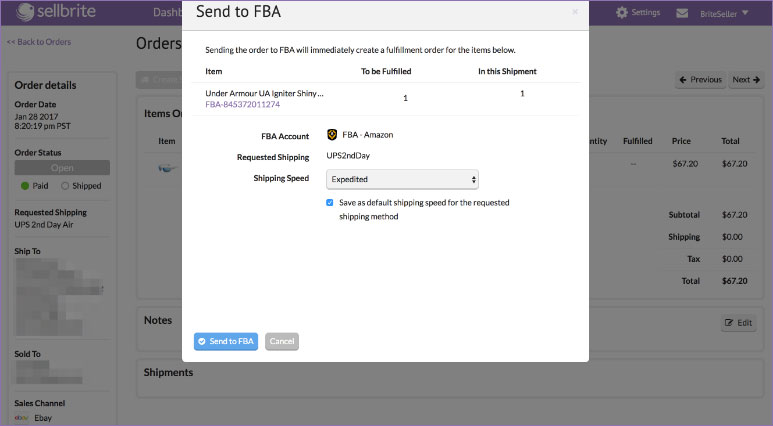Click the Subtotal $67.20 value
Image resolution: width=773 pixels, height=426 pixels.
tap(735, 215)
